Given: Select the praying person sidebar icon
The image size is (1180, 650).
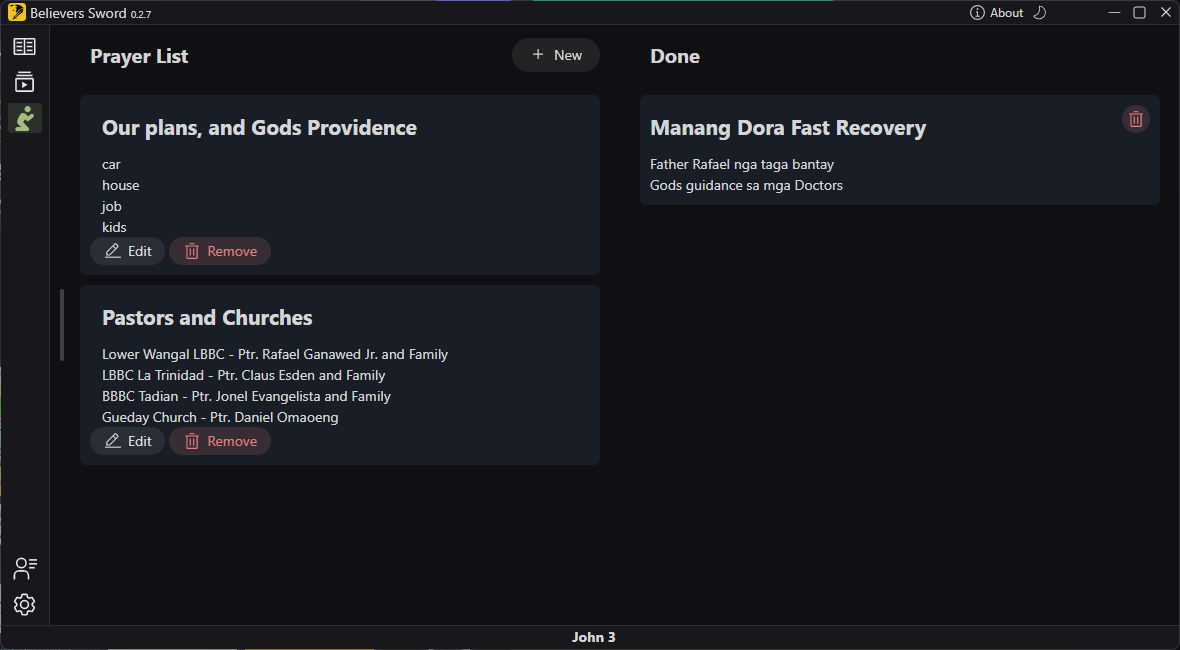Looking at the screenshot, I should (24, 118).
